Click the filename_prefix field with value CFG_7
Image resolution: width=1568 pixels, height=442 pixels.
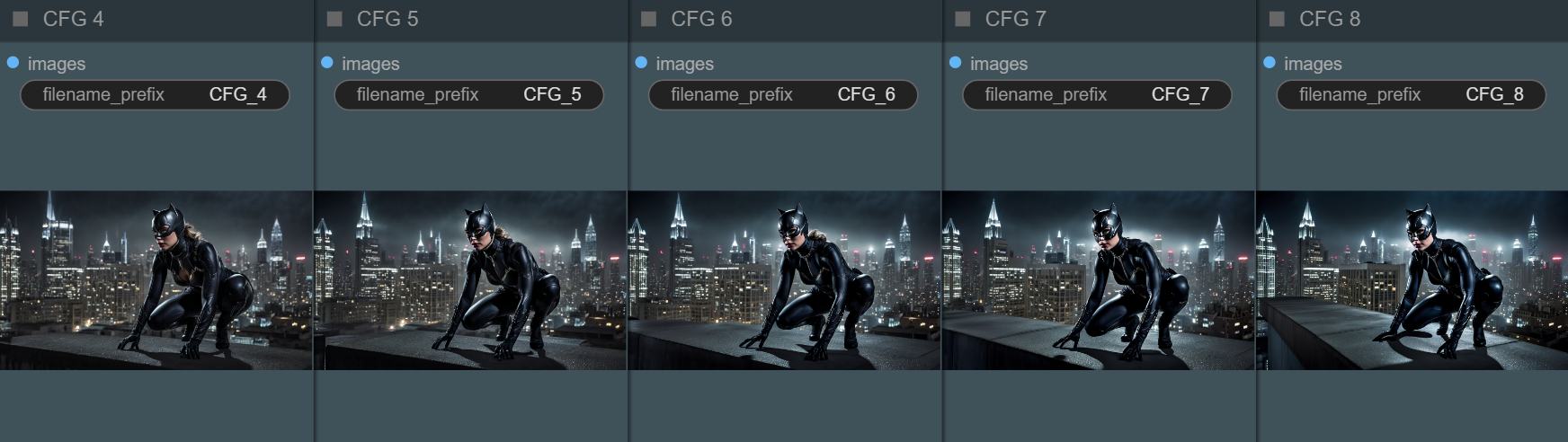[x=1097, y=95]
